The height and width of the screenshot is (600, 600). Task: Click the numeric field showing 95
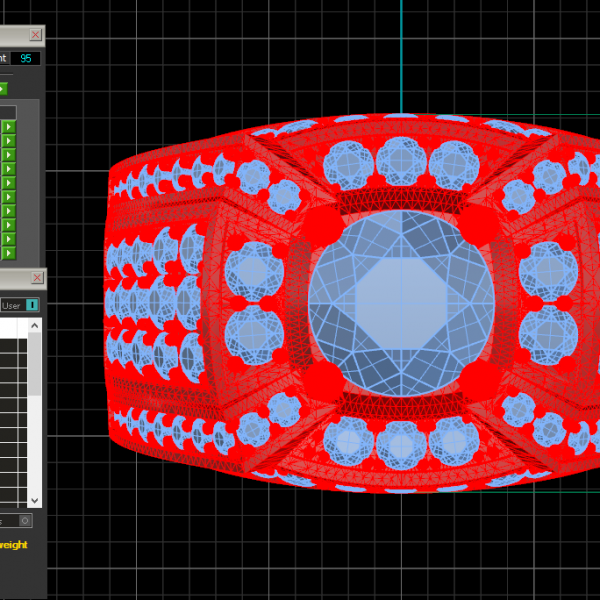26,59
